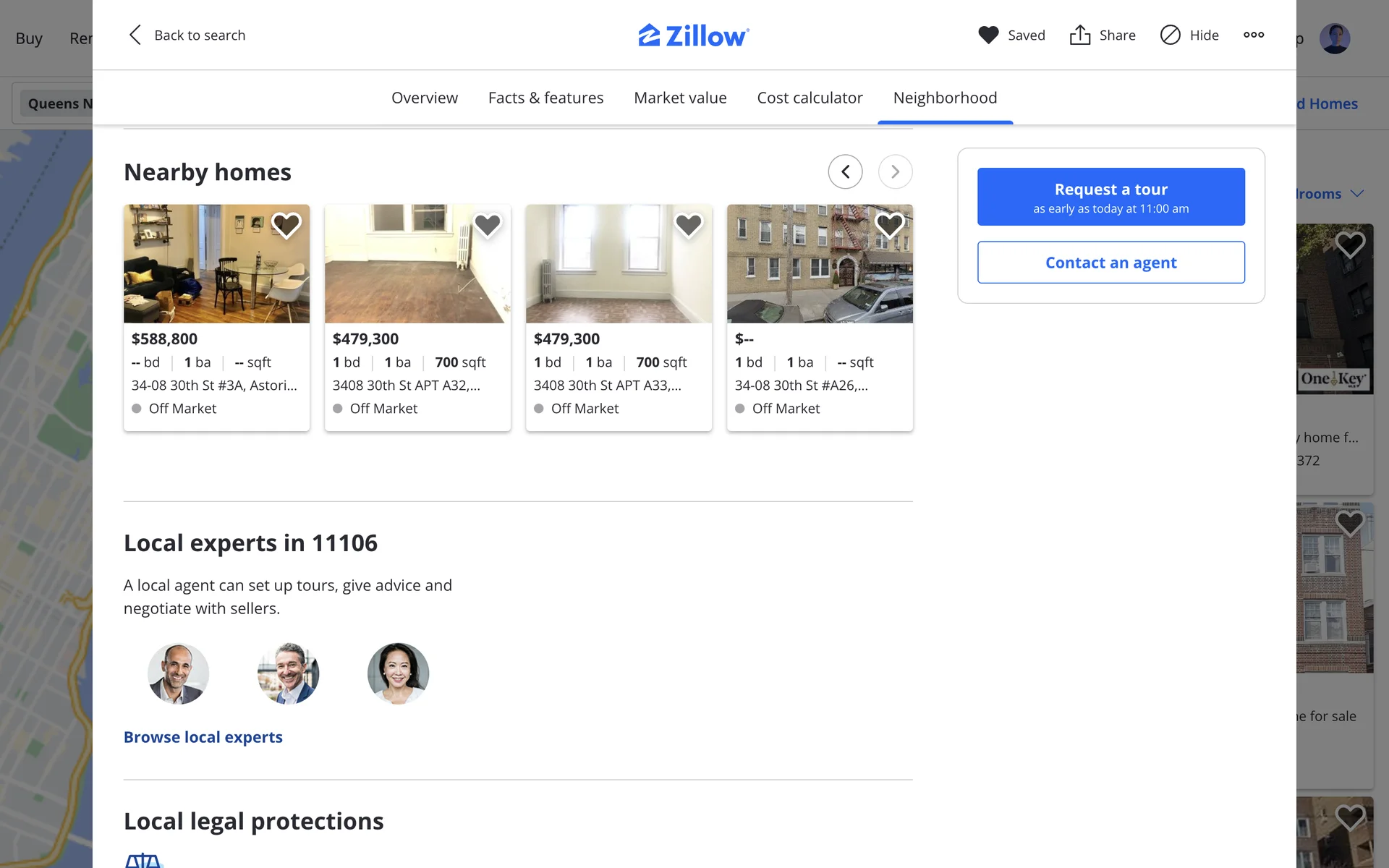Hide this listing with Hide icon
Image resolution: width=1389 pixels, height=868 pixels.
click(1170, 35)
